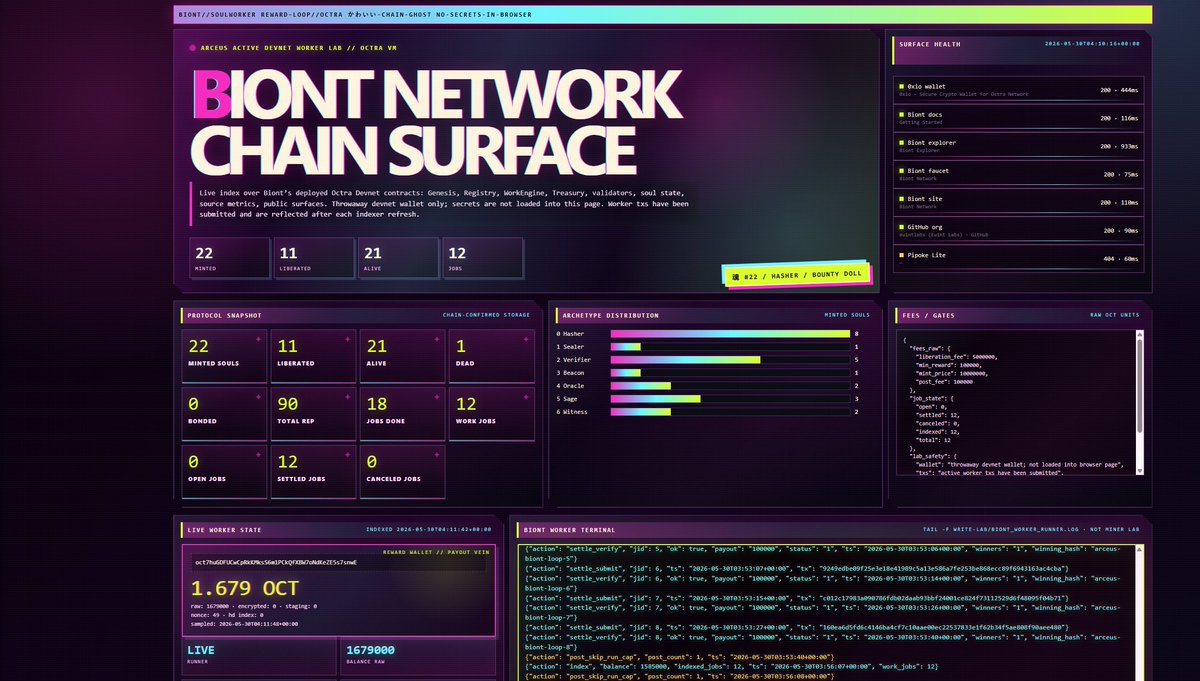Select the hero 21 Alive stat tile

click(x=398, y=258)
